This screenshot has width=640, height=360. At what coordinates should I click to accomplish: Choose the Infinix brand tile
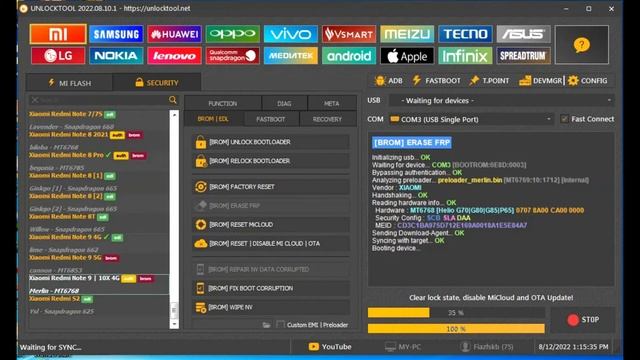465,56
